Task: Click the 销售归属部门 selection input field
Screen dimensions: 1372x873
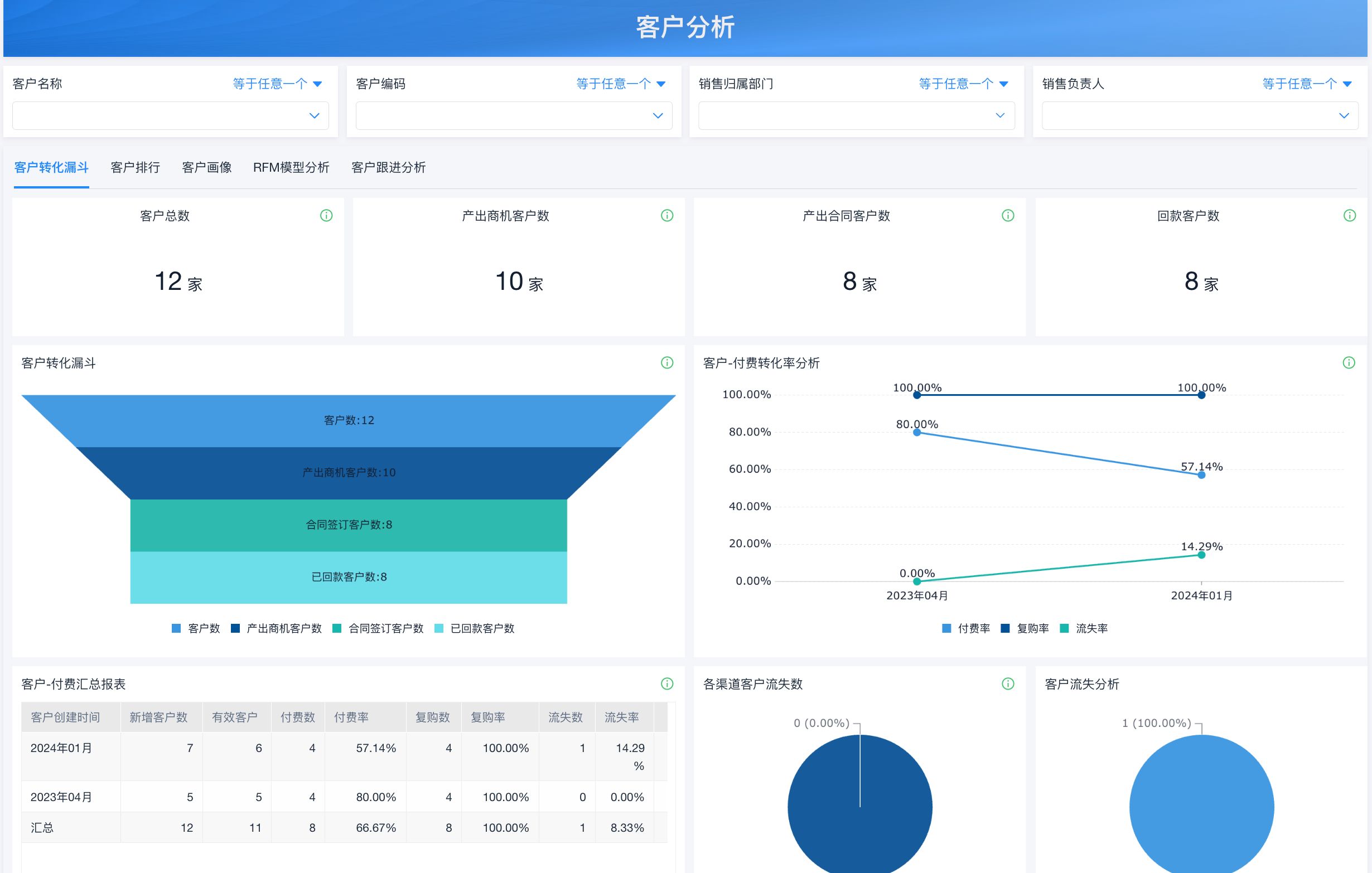Action: coord(856,115)
